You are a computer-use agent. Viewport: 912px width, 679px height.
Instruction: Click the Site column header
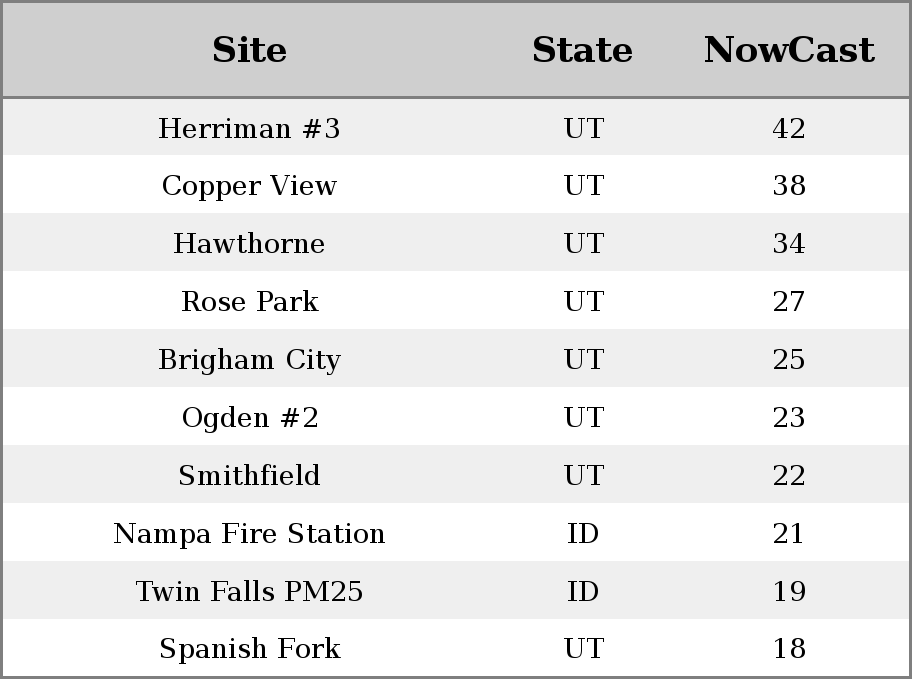249,49
